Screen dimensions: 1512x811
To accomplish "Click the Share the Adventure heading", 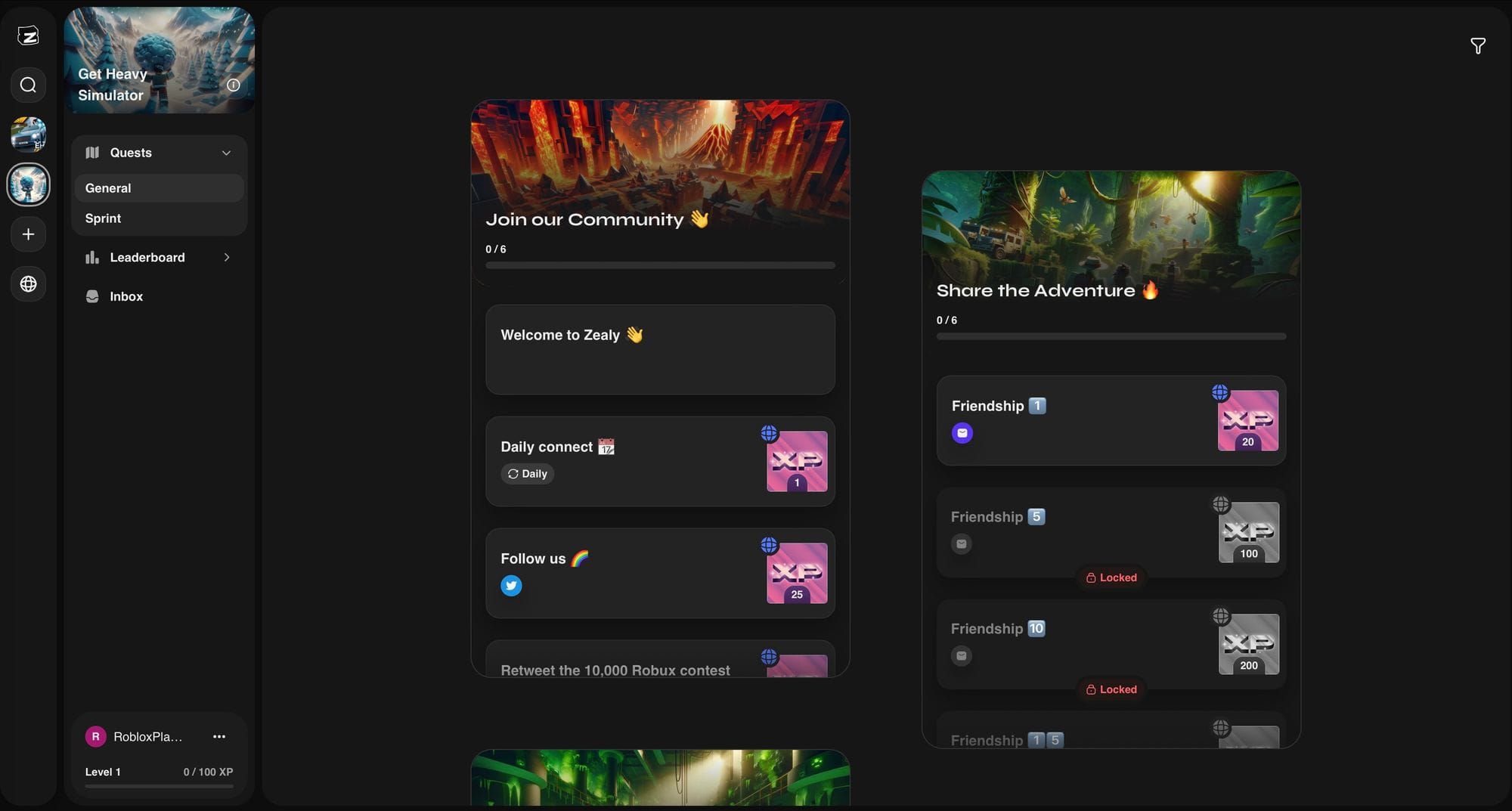I will 1048,290.
